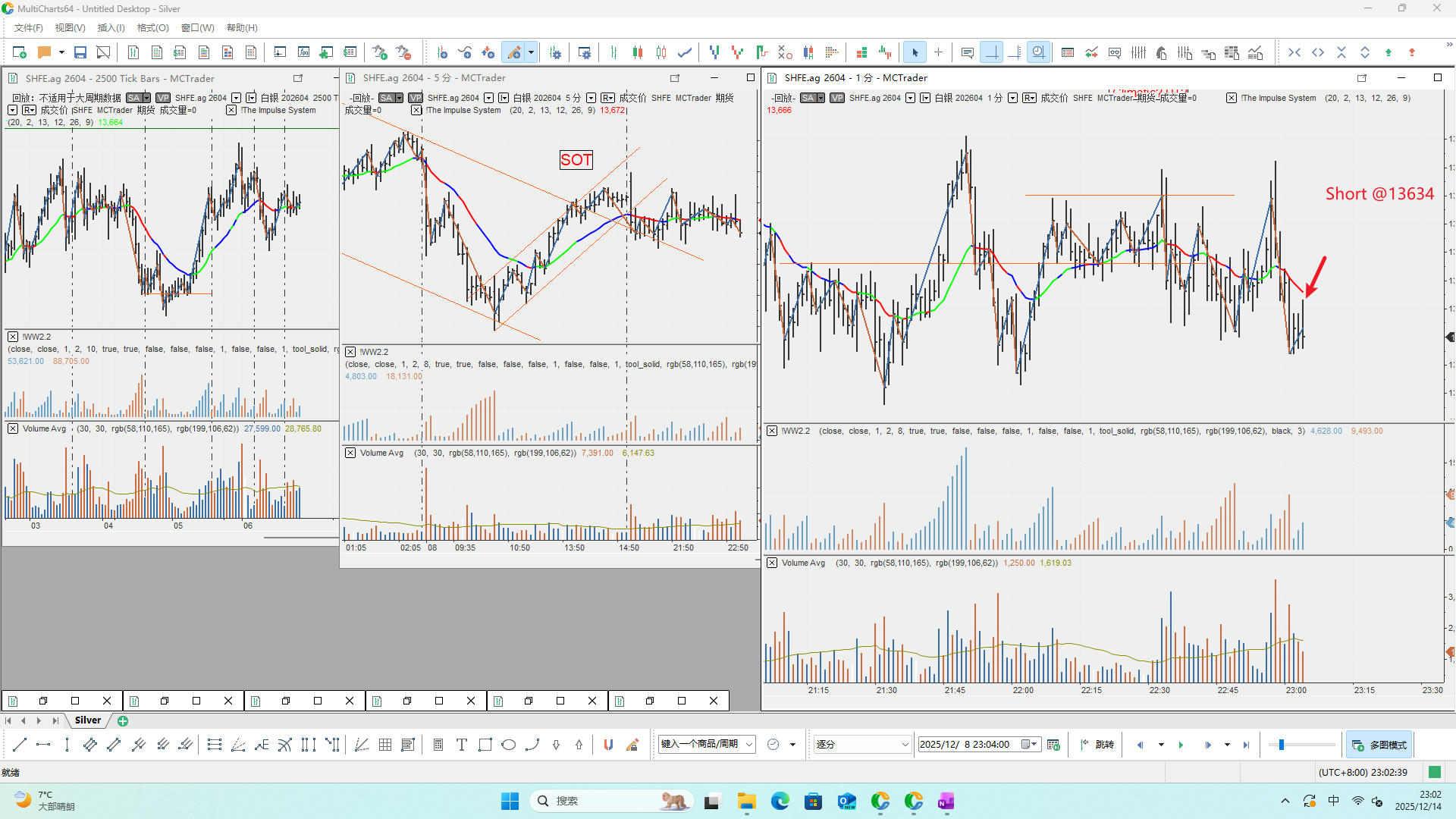Select the ellipse drawing tool
The width and height of the screenshot is (1456, 819).
click(x=509, y=745)
